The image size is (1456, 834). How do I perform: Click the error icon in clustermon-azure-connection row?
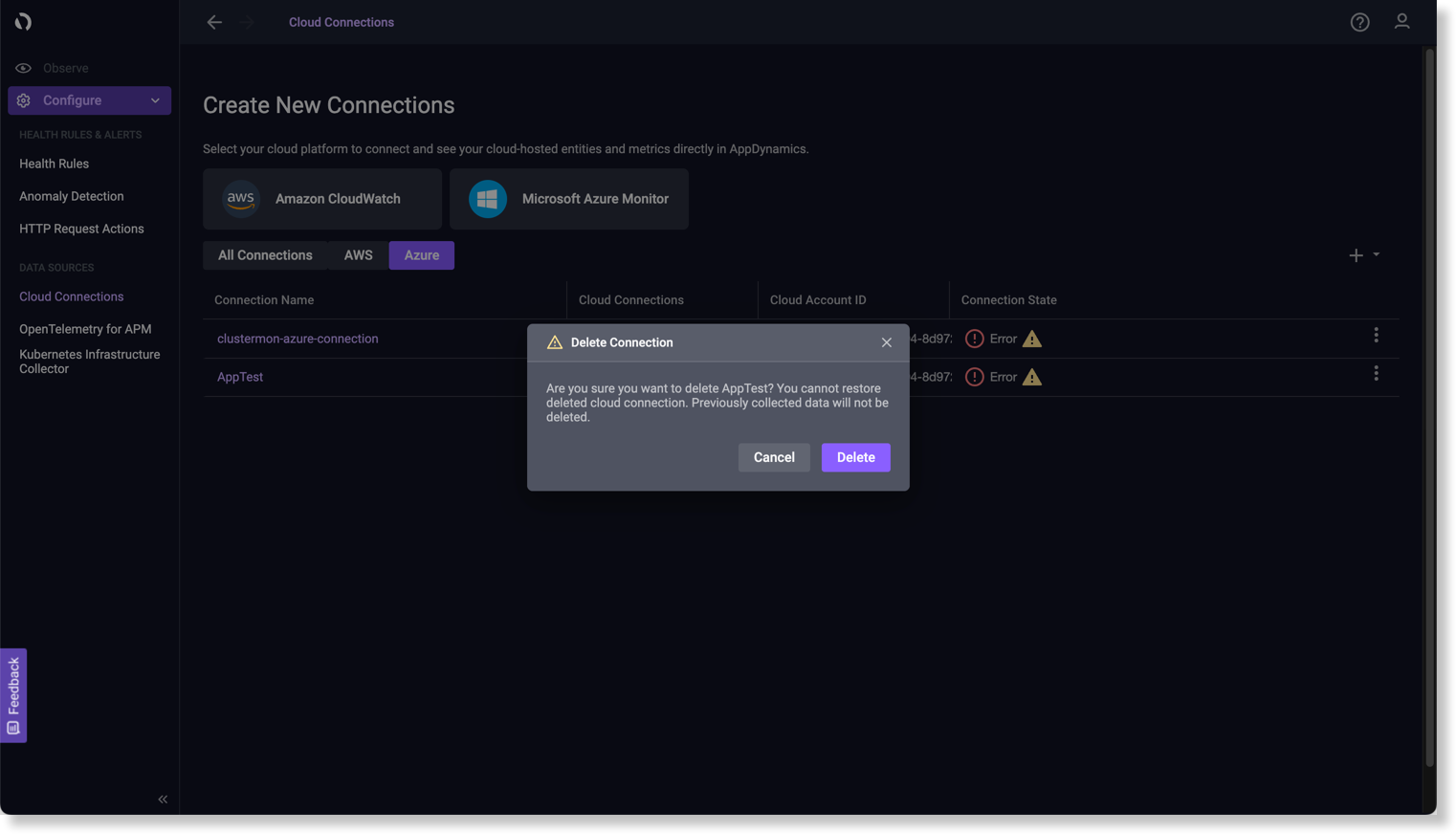coord(974,339)
